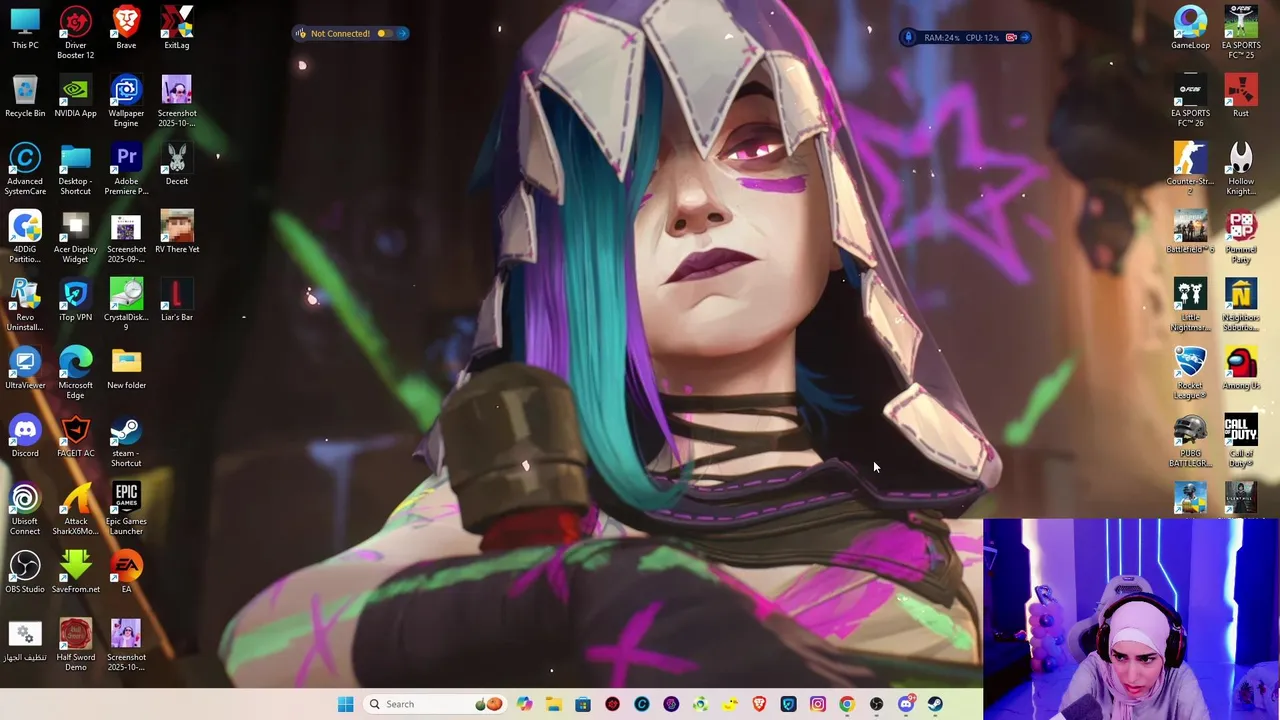Open the Discord desktop icon
Image resolution: width=1280 pixels, height=720 pixels.
click(x=25, y=436)
